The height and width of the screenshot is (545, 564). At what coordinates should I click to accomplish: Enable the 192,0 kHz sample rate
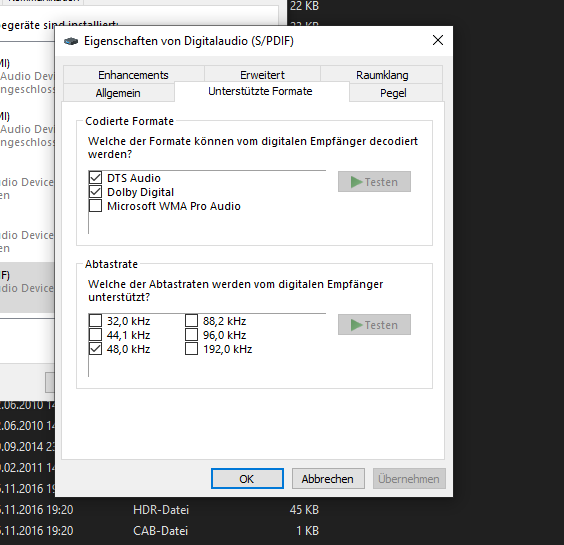tap(191, 349)
